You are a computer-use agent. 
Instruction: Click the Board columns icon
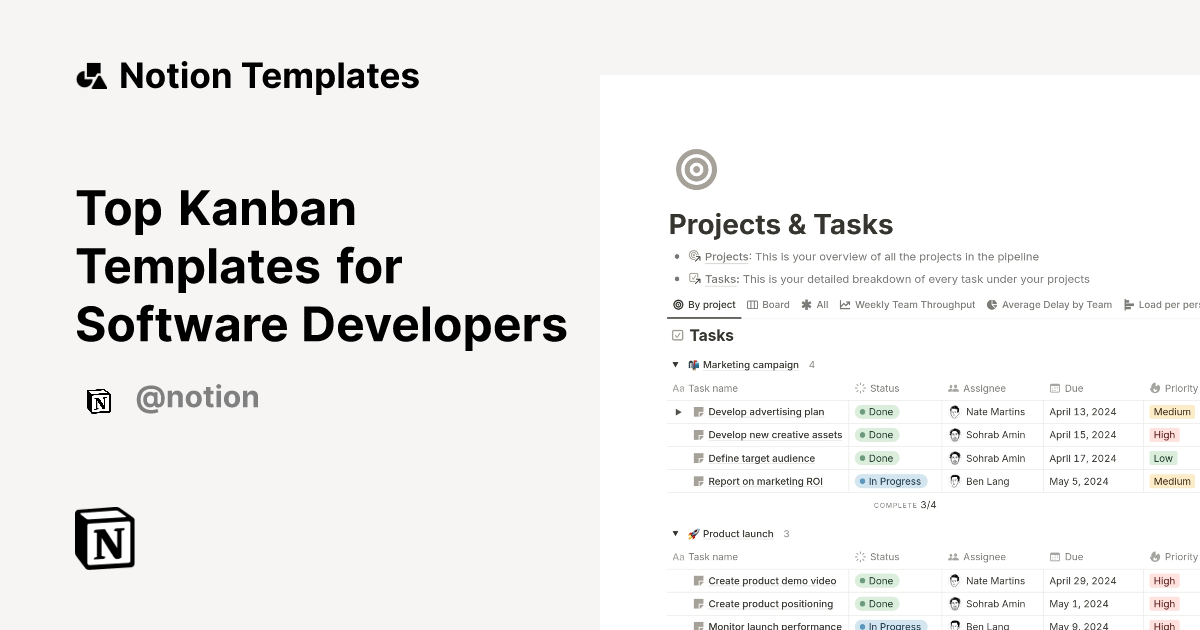click(752, 304)
